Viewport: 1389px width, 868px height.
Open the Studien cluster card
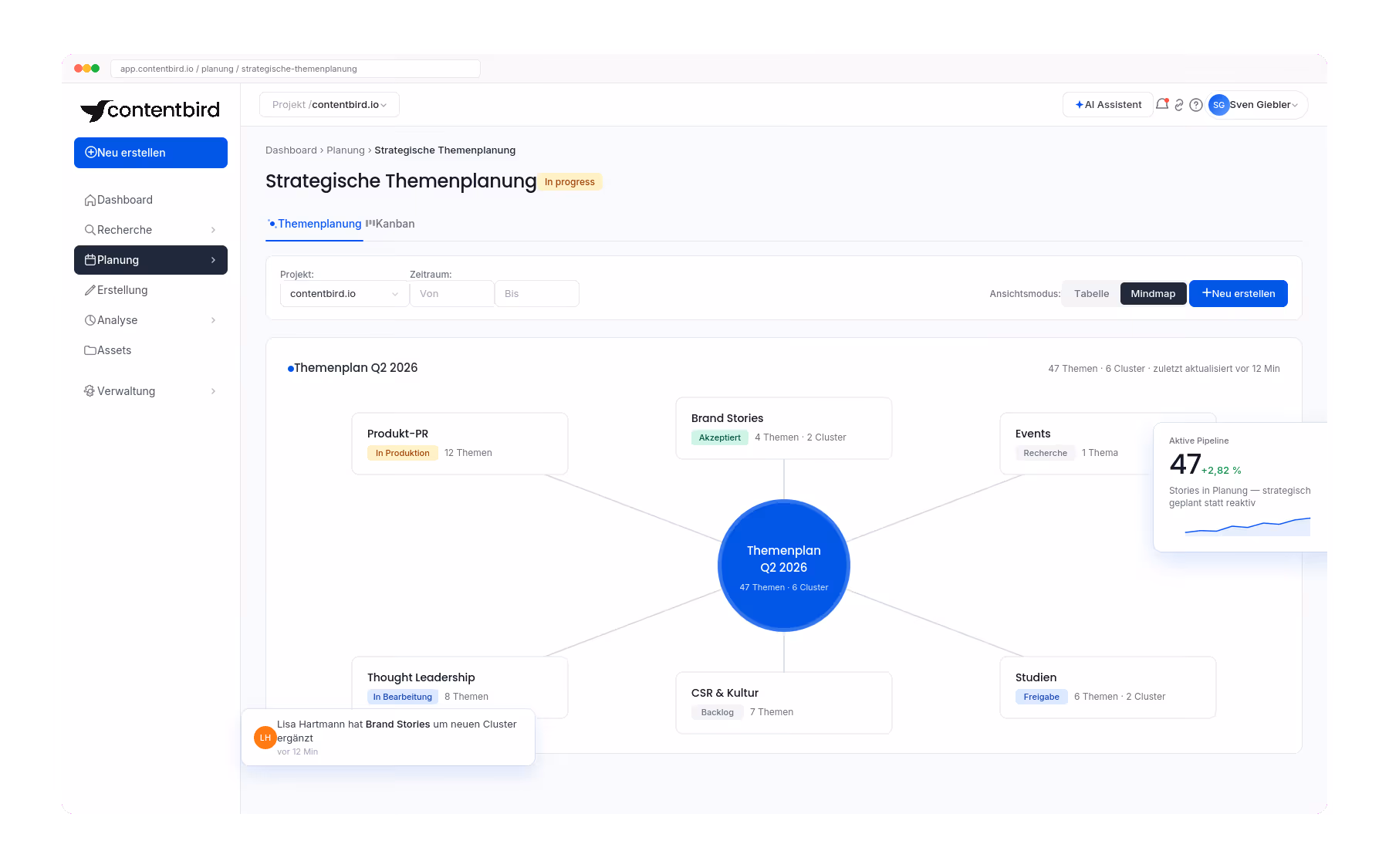tap(1108, 687)
